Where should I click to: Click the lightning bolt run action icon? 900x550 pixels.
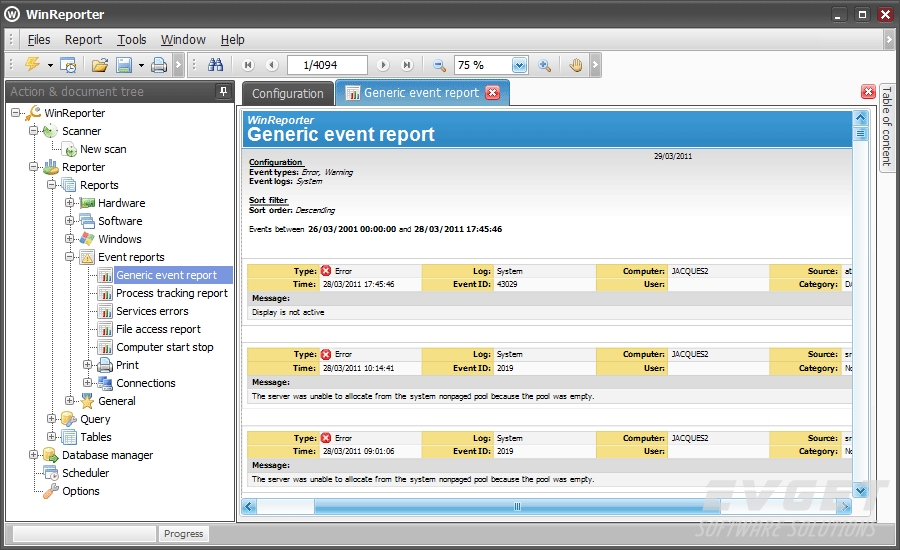coord(32,64)
